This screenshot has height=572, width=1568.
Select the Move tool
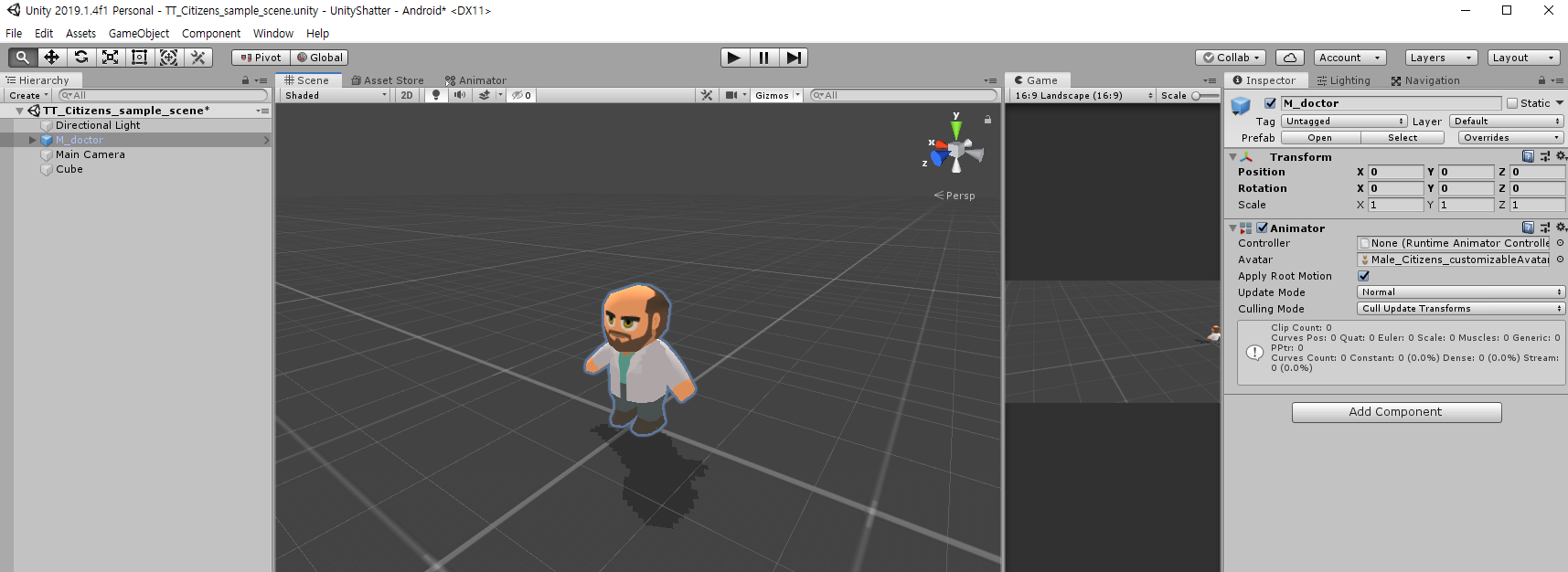point(51,58)
